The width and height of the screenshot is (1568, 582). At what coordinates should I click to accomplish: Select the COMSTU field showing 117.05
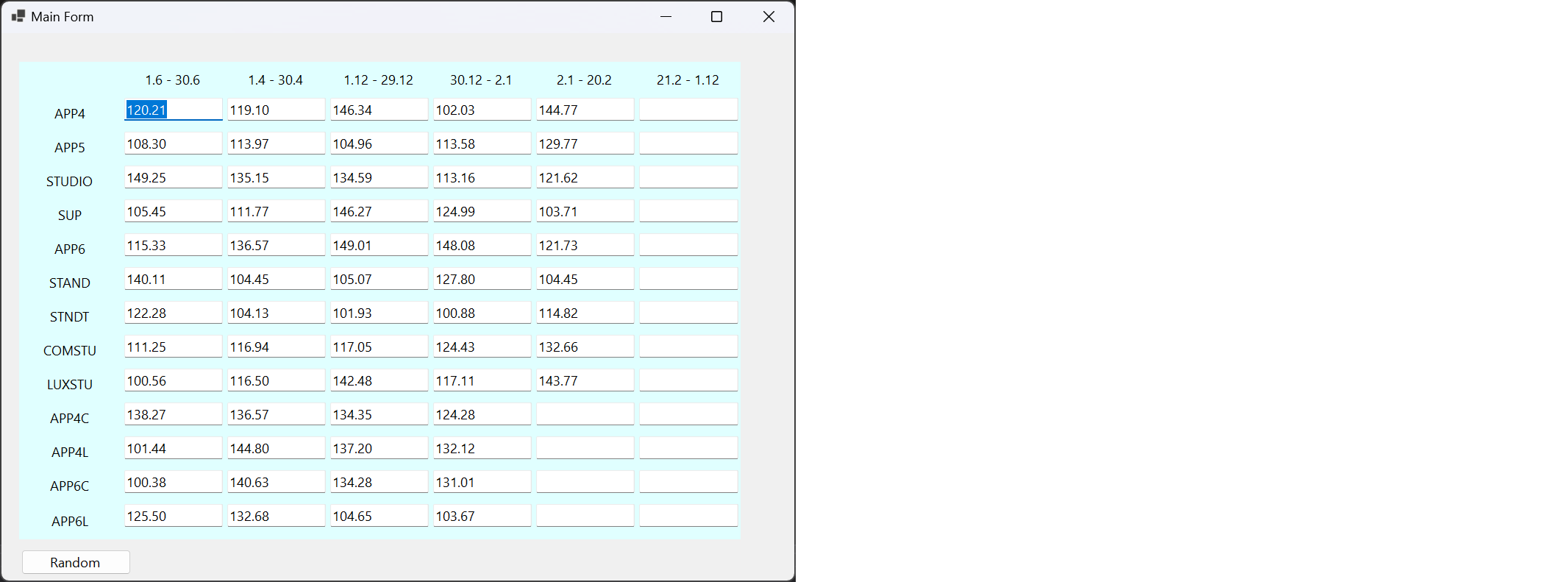379,347
